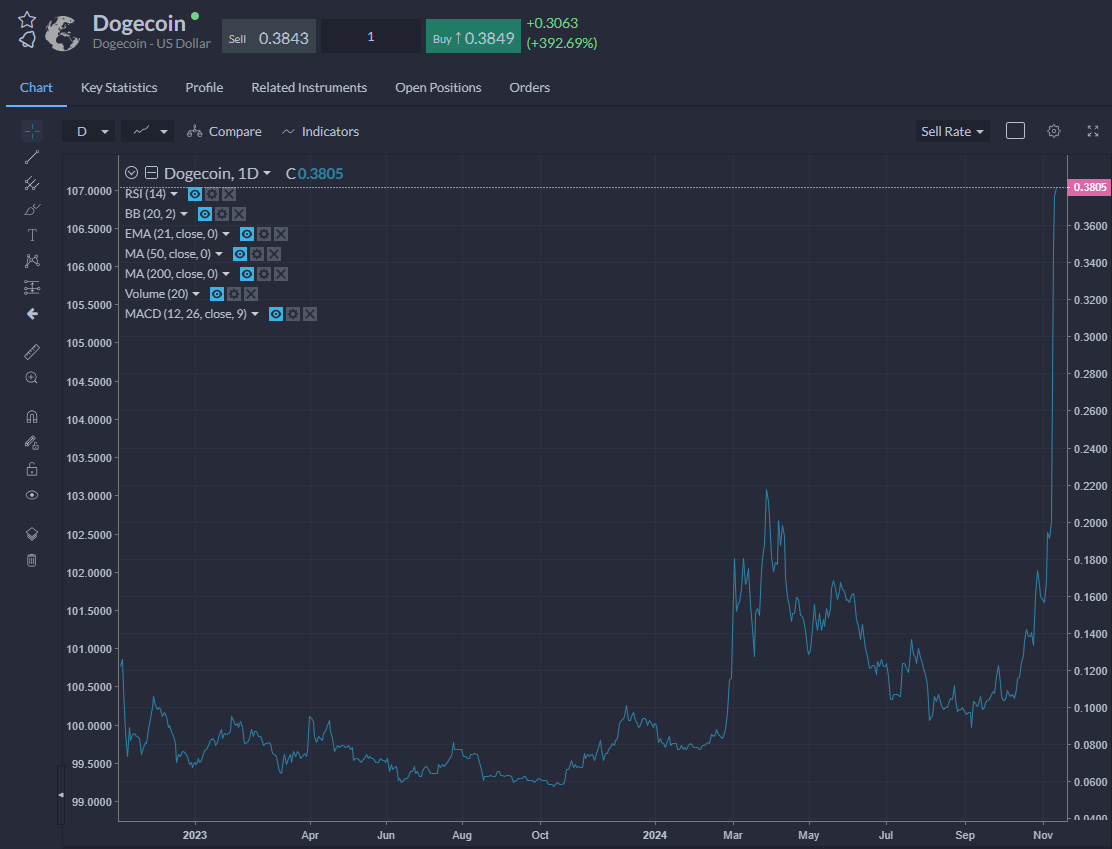Pick the measure ruler tool
The height and width of the screenshot is (849, 1112).
click(x=32, y=352)
